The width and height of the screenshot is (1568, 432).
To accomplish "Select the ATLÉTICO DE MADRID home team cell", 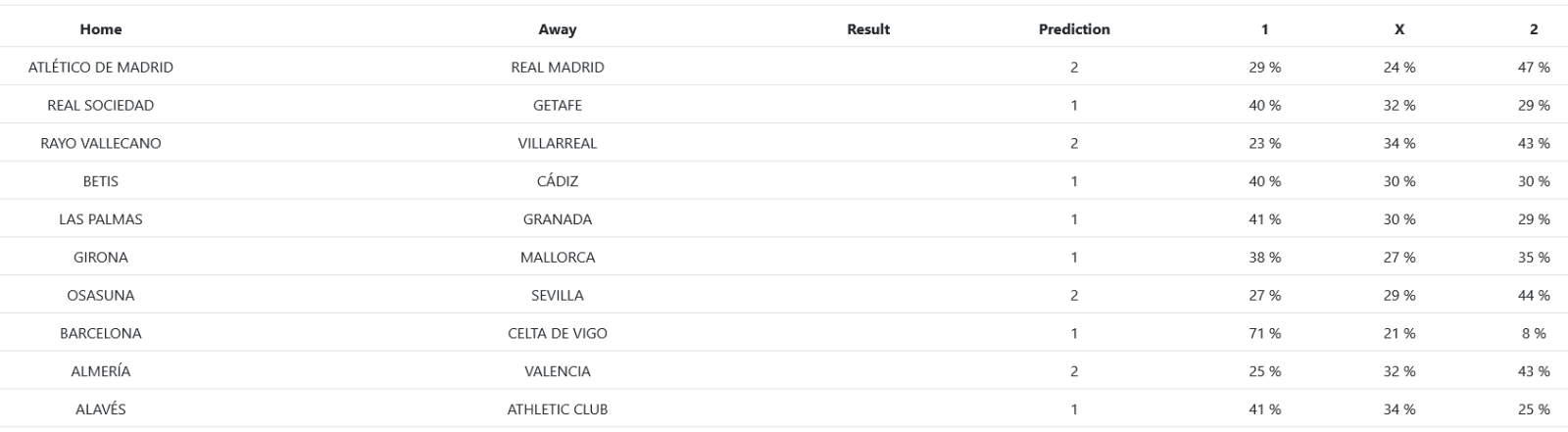I will pyautogui.click(x=101, y=68).
